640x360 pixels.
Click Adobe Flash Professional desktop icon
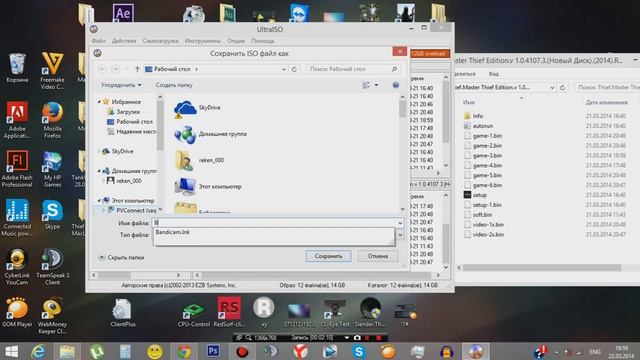click(x=17, y=169)
